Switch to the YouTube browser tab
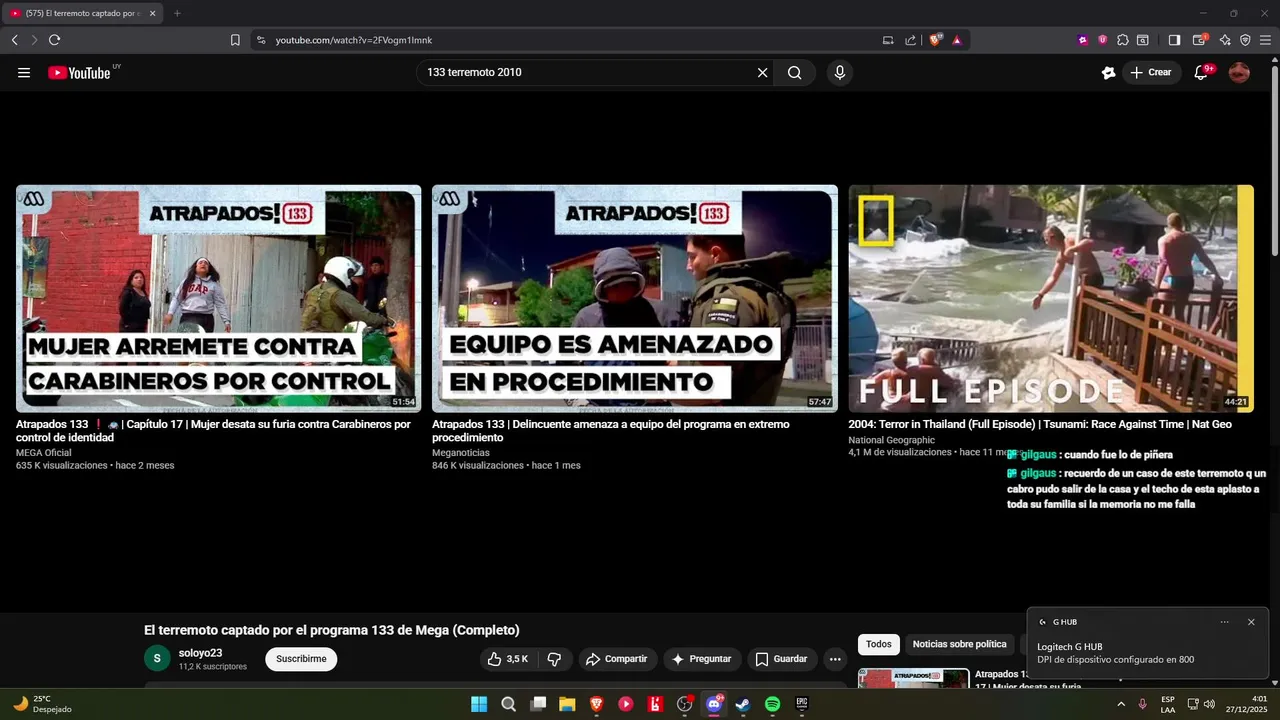 pyautogui.click(x=80, y=13)
